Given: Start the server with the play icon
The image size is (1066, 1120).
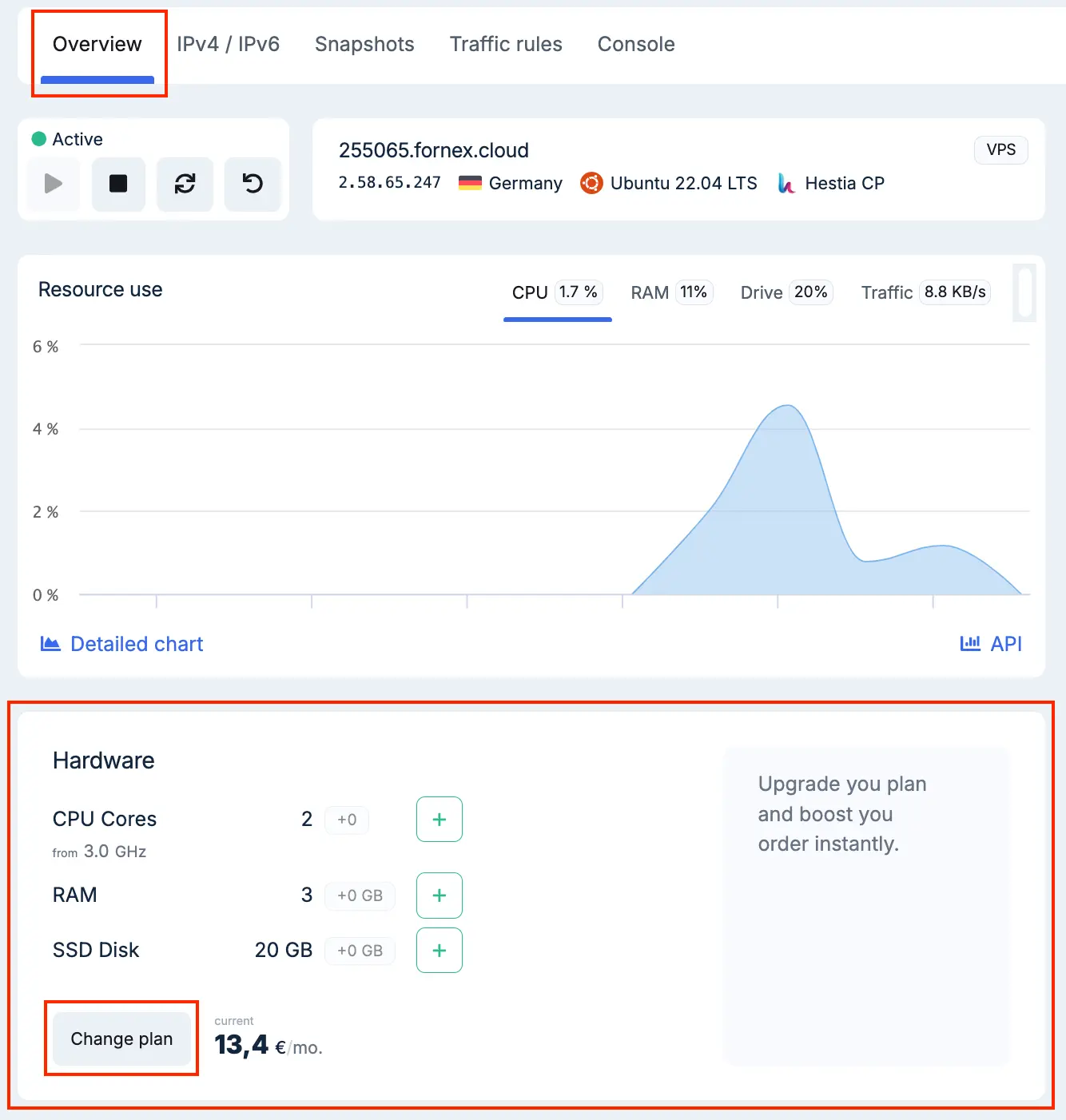Looking at the screenshot, I should pyautogui.click(x=54, y=184).
